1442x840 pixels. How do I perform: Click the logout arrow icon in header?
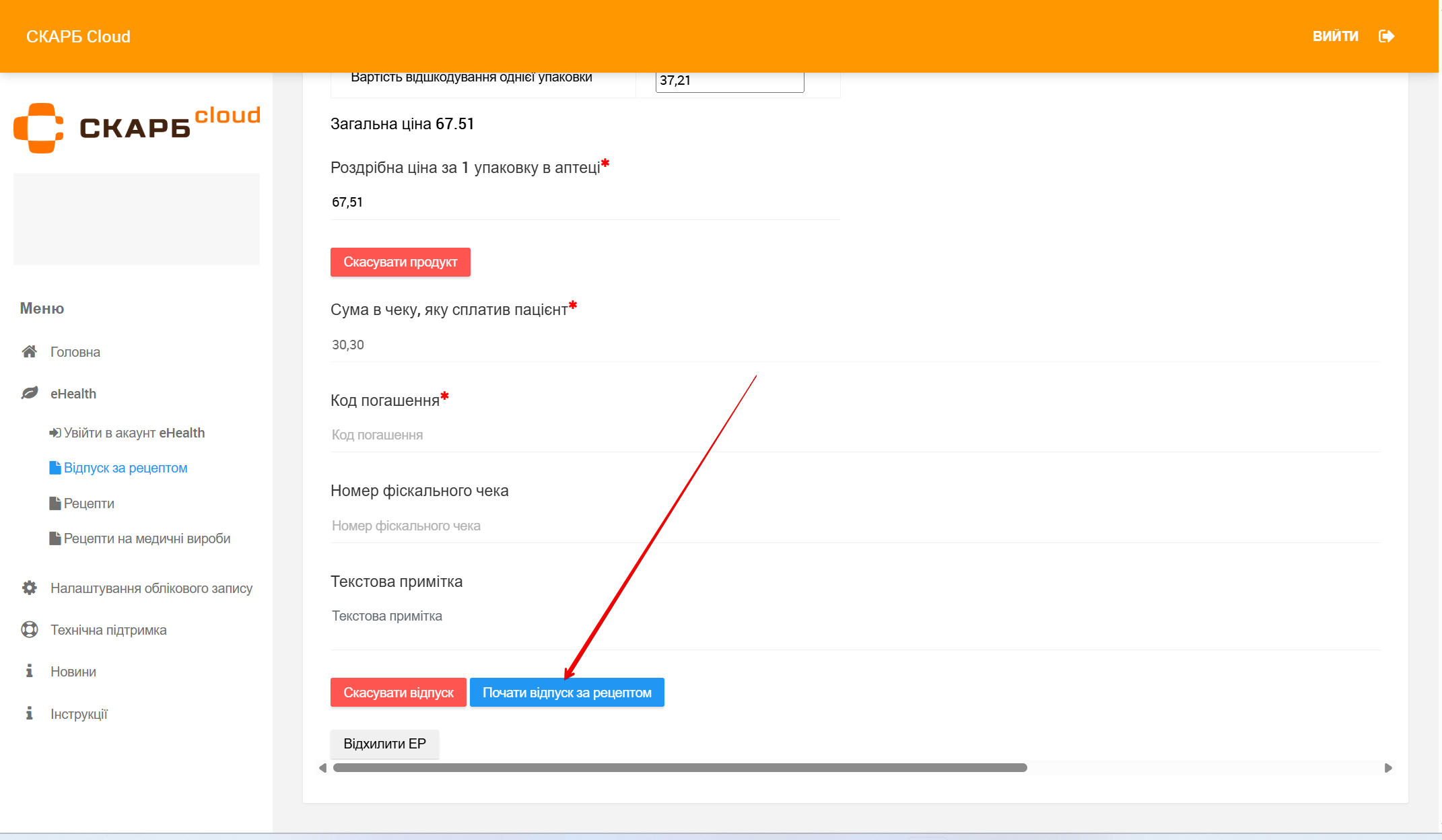[x=1386, y=36]
